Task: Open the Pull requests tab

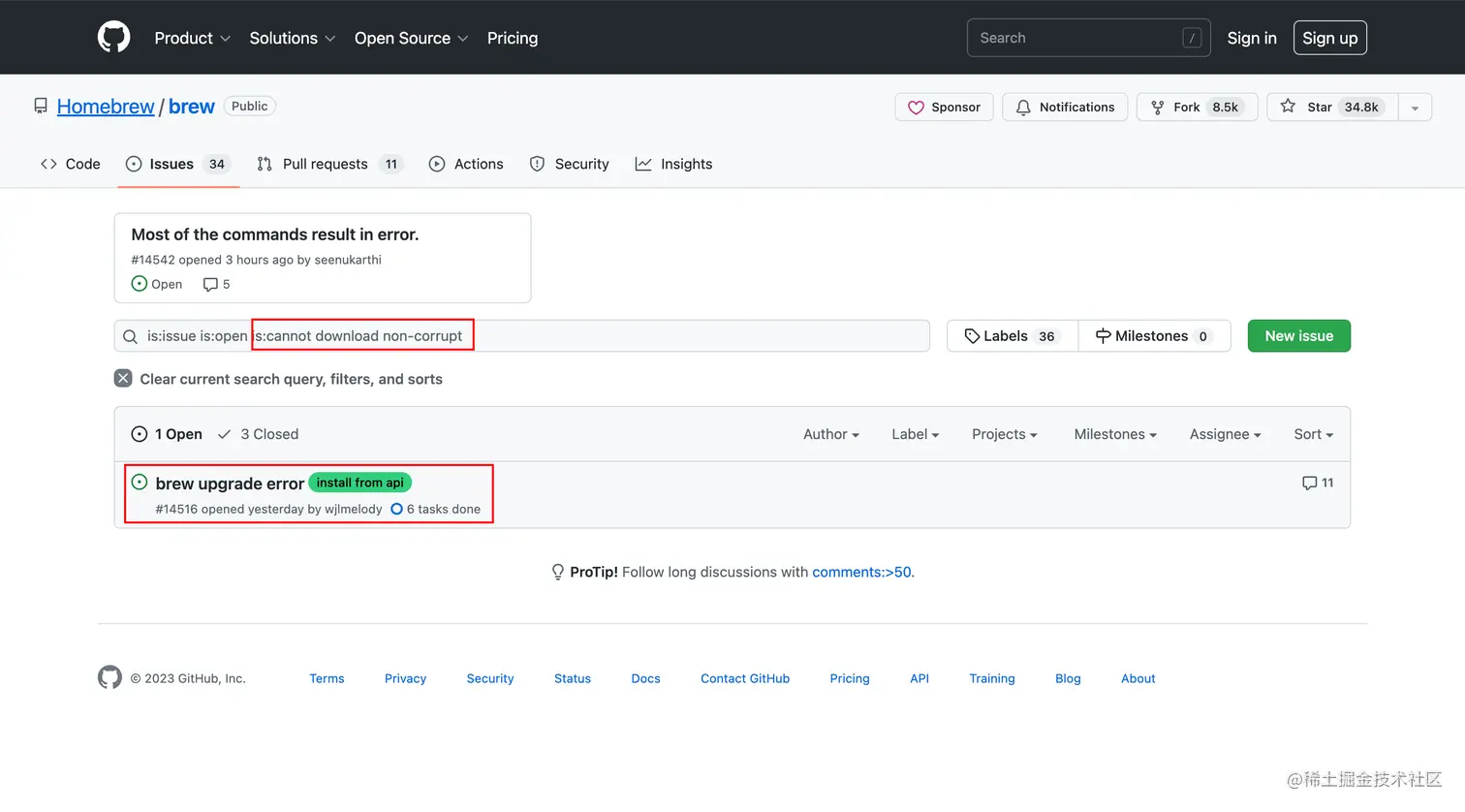Action: pos(329,164)
